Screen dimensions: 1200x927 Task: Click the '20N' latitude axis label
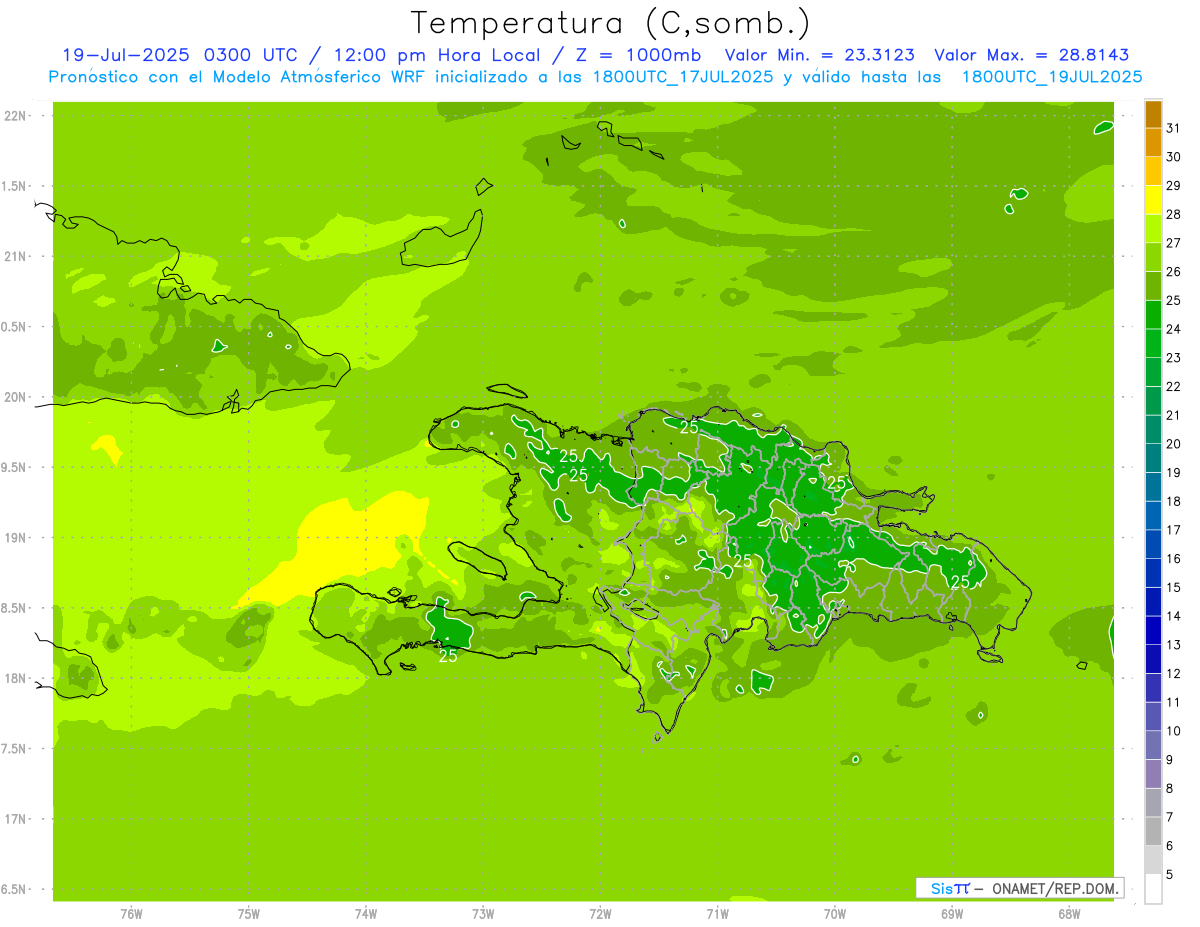(15, 398)
